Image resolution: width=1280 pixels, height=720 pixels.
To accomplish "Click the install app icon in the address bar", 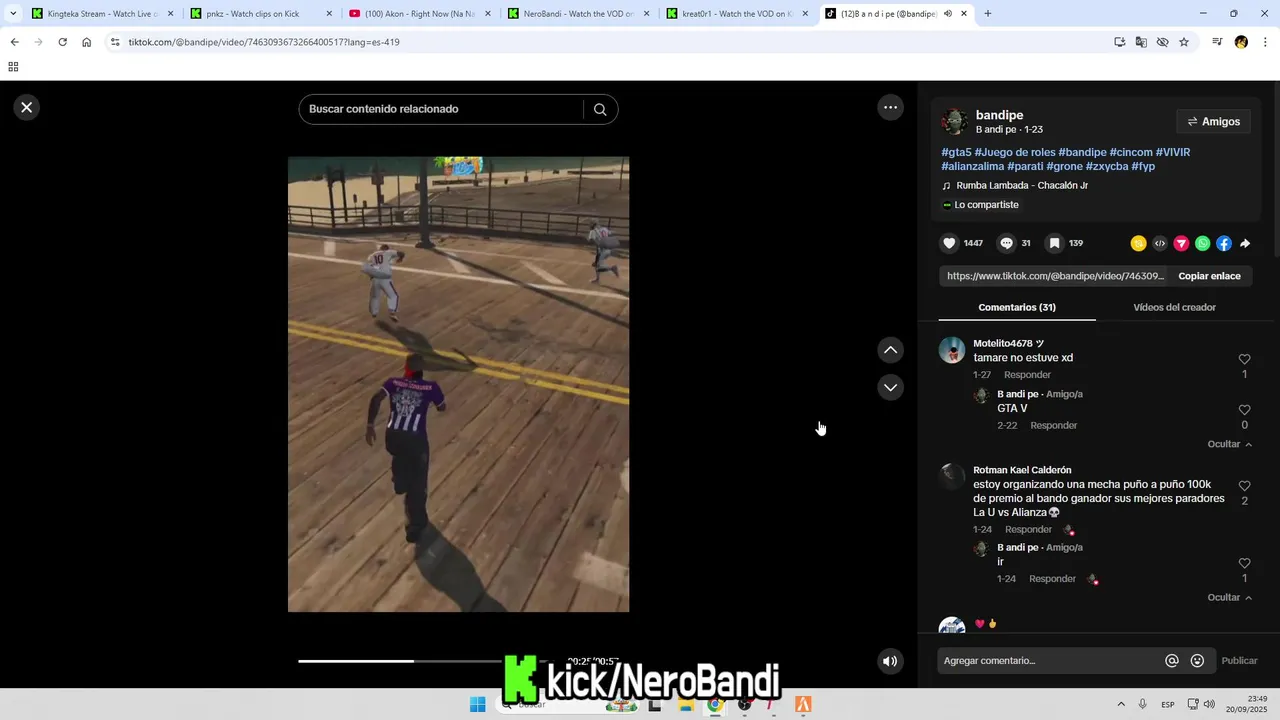I will pyautogui.click(x=1119, y=42).
